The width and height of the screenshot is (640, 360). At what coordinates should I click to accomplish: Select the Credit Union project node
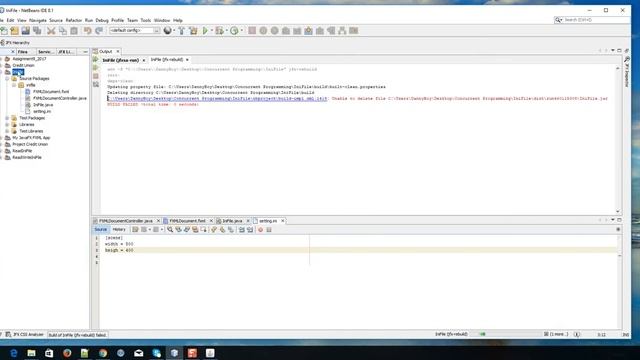coord(23,65)
